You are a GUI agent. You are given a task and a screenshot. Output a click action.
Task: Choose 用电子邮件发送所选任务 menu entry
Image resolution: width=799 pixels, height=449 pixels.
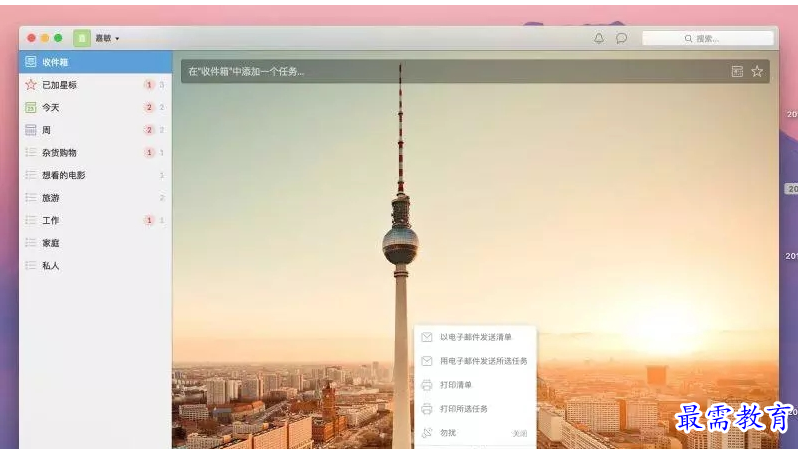coord(475,361)
